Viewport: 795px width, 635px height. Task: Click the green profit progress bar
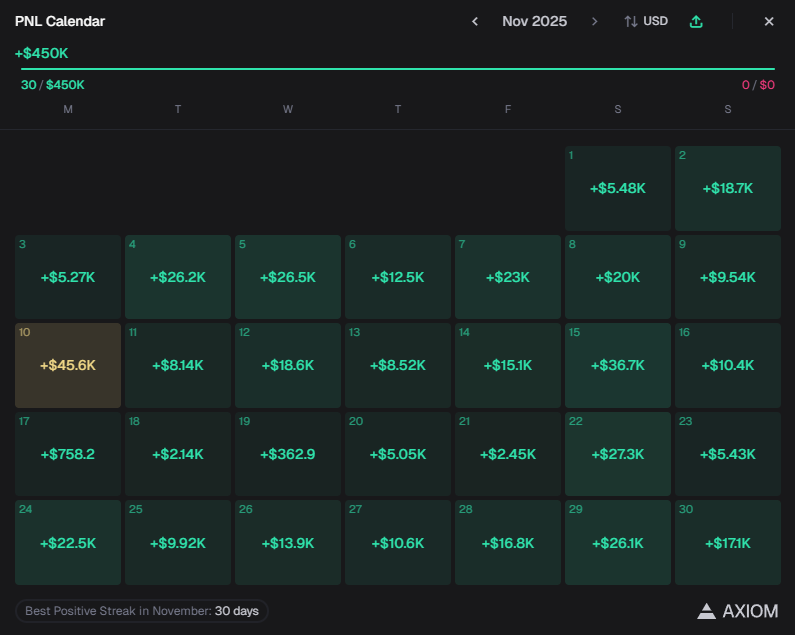click(398, 68)
